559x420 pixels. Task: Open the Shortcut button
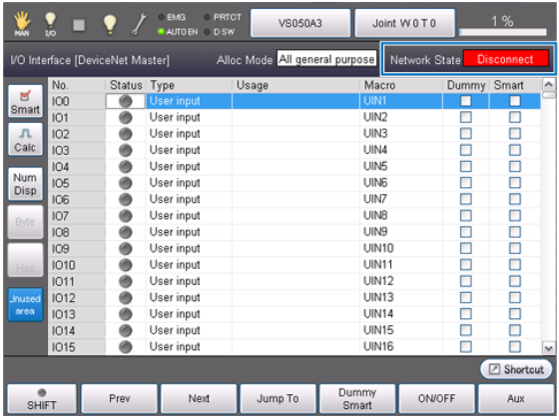[516, 369]
